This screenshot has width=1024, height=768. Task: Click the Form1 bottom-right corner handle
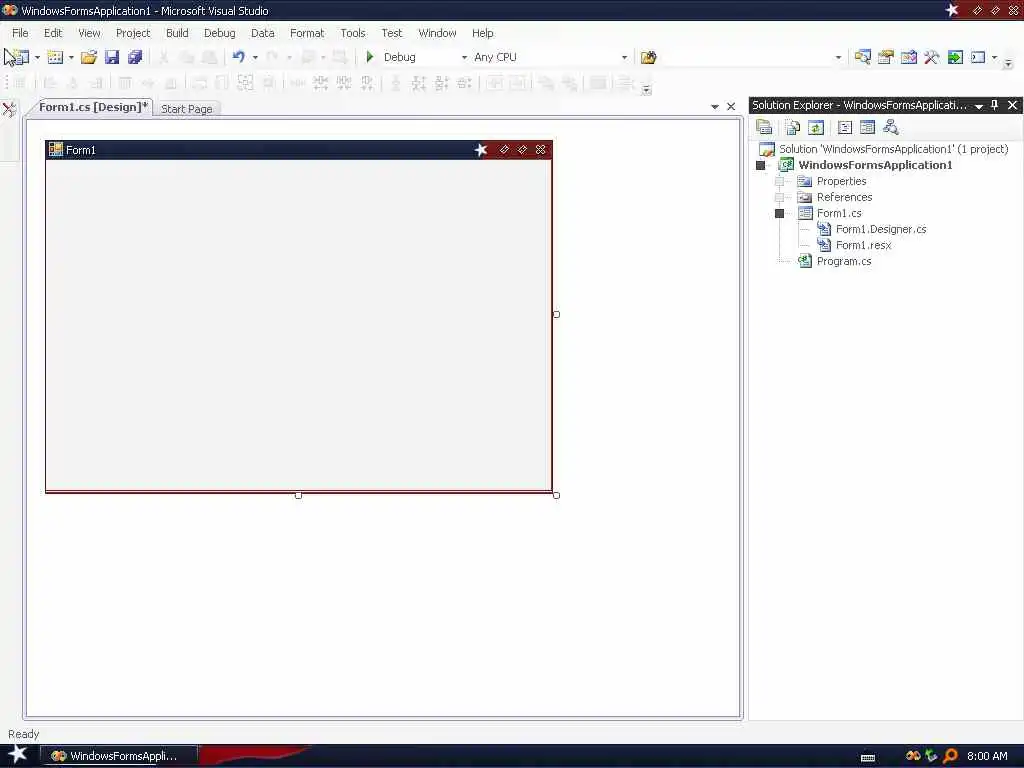556,496
